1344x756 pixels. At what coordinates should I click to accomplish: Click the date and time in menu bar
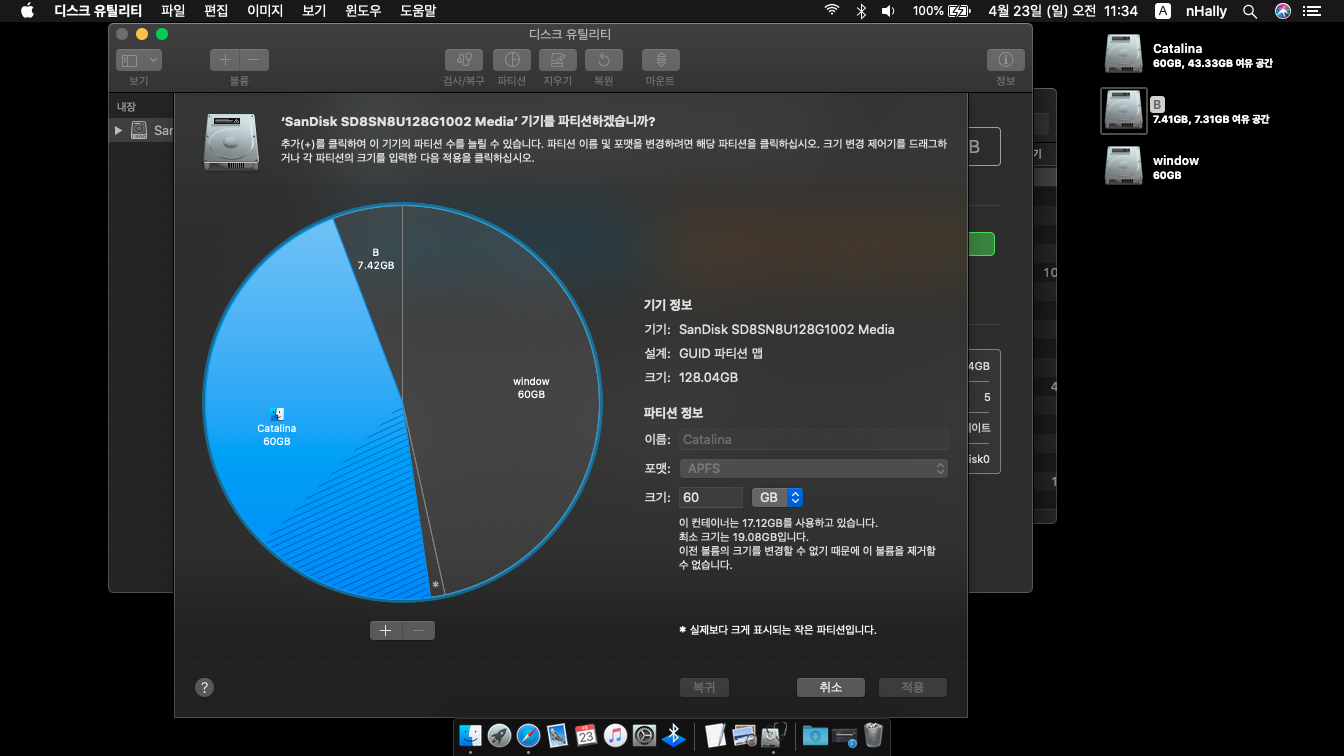pos(1062,11)
